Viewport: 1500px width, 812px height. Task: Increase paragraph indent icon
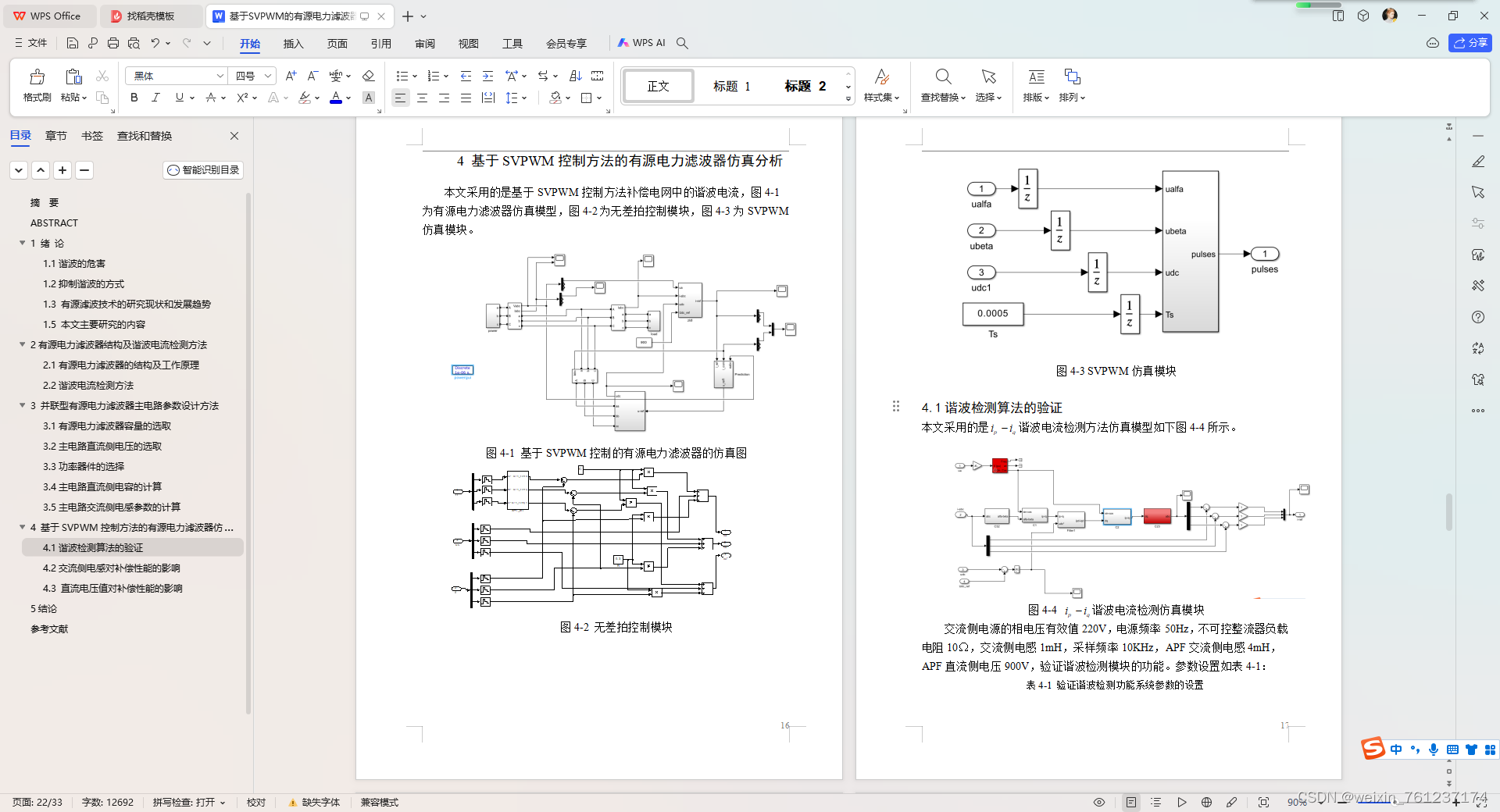[487, 76]
